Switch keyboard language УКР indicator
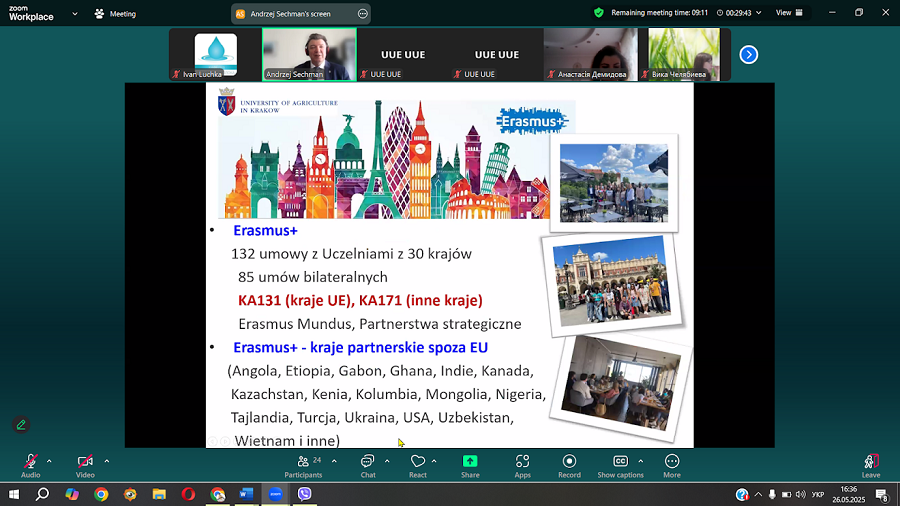 pos(818,494)
